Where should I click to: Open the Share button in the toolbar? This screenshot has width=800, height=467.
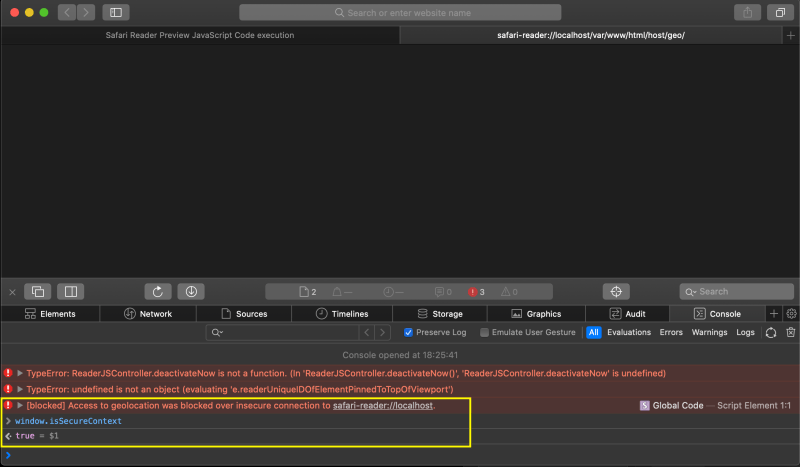coord(747,12)
